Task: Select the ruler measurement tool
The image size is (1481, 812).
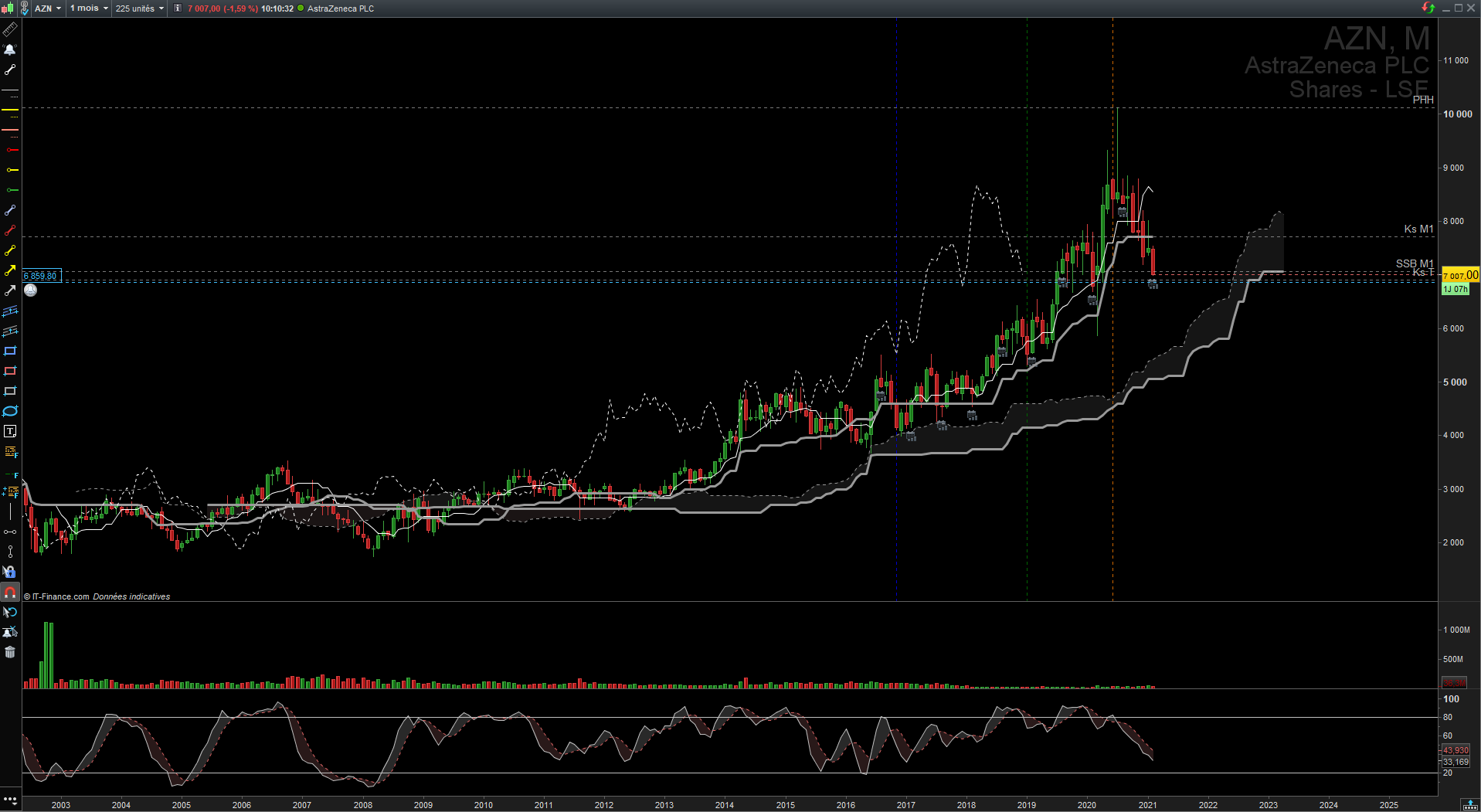Action: pyautogui.click(x=10, y=29)
